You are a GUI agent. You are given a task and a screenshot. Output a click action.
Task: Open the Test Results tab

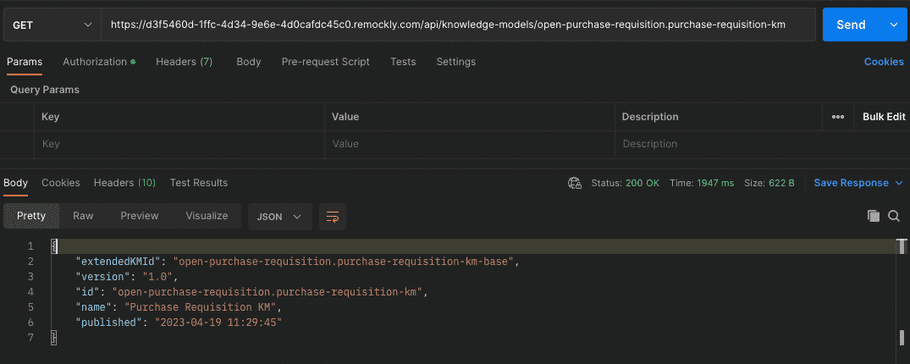198,183
